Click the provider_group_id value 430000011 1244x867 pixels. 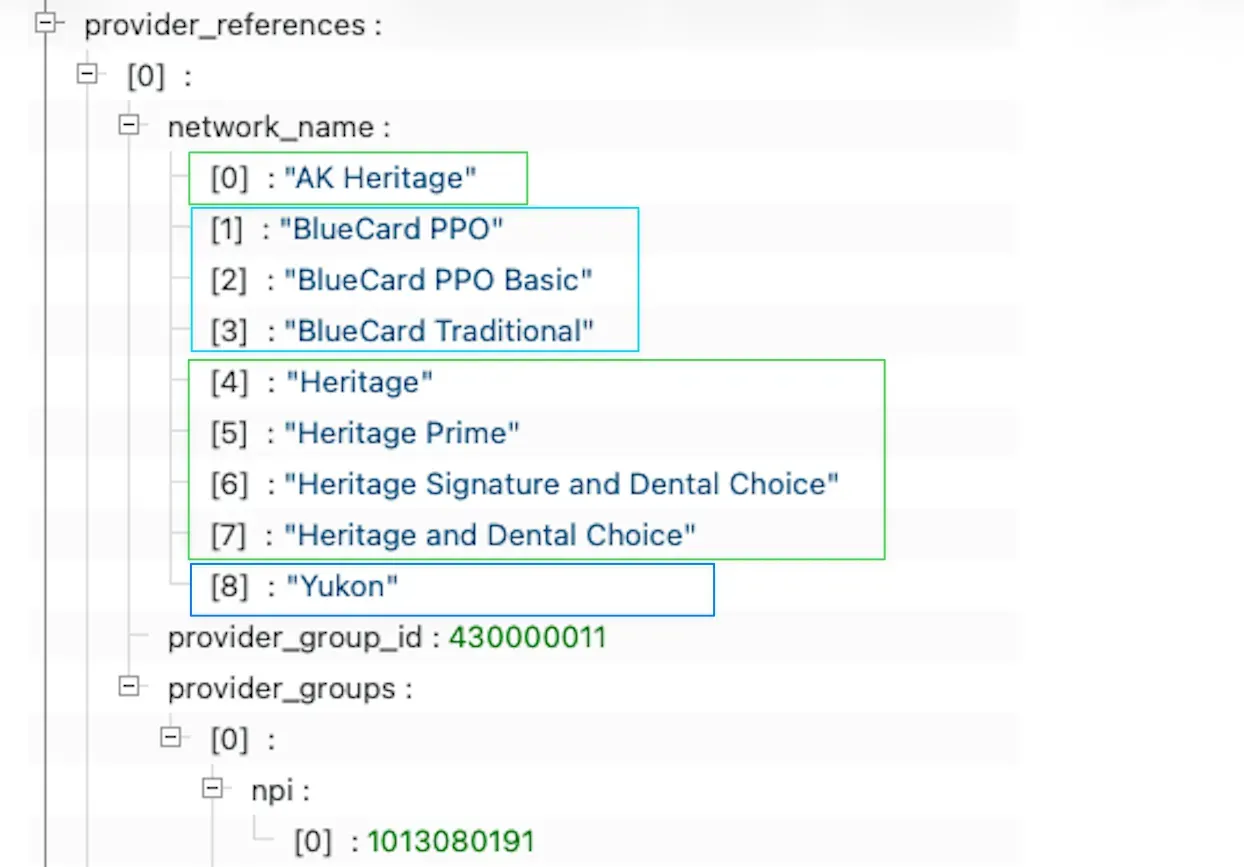pyautogui.click(x=527, y=636)
